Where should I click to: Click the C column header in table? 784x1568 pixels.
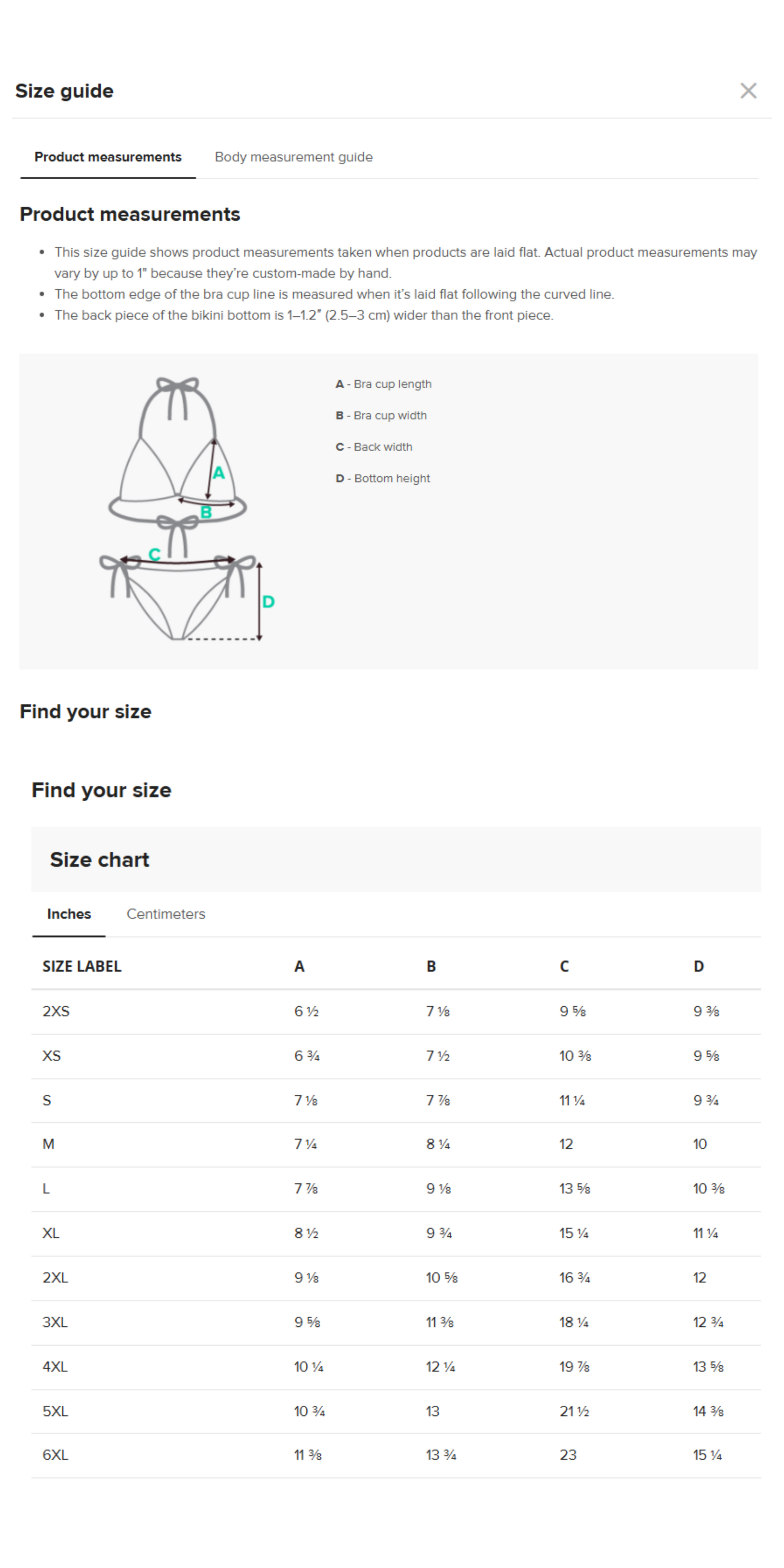564,967
